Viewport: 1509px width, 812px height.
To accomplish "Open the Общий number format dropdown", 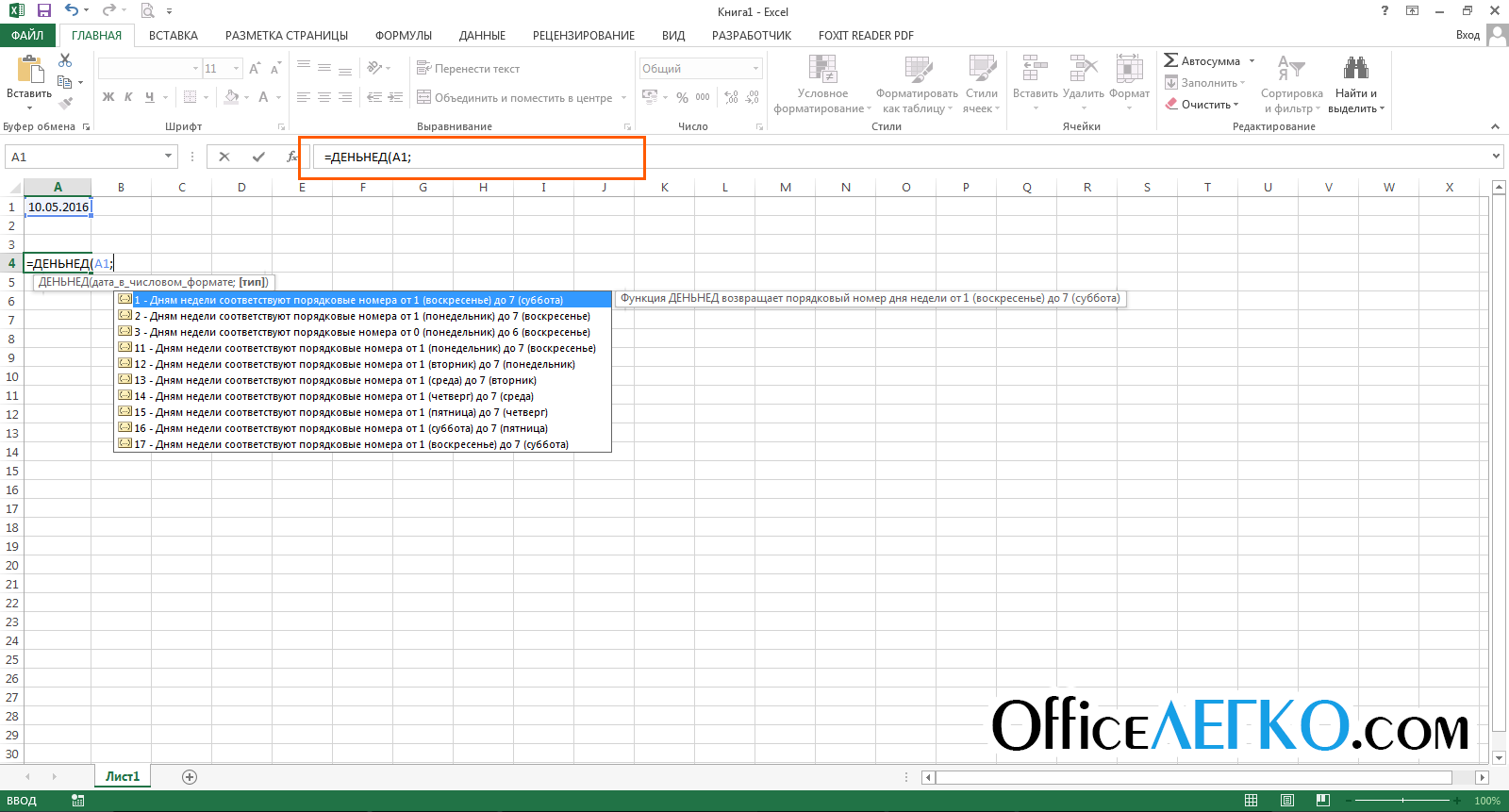I will (756, 69).
